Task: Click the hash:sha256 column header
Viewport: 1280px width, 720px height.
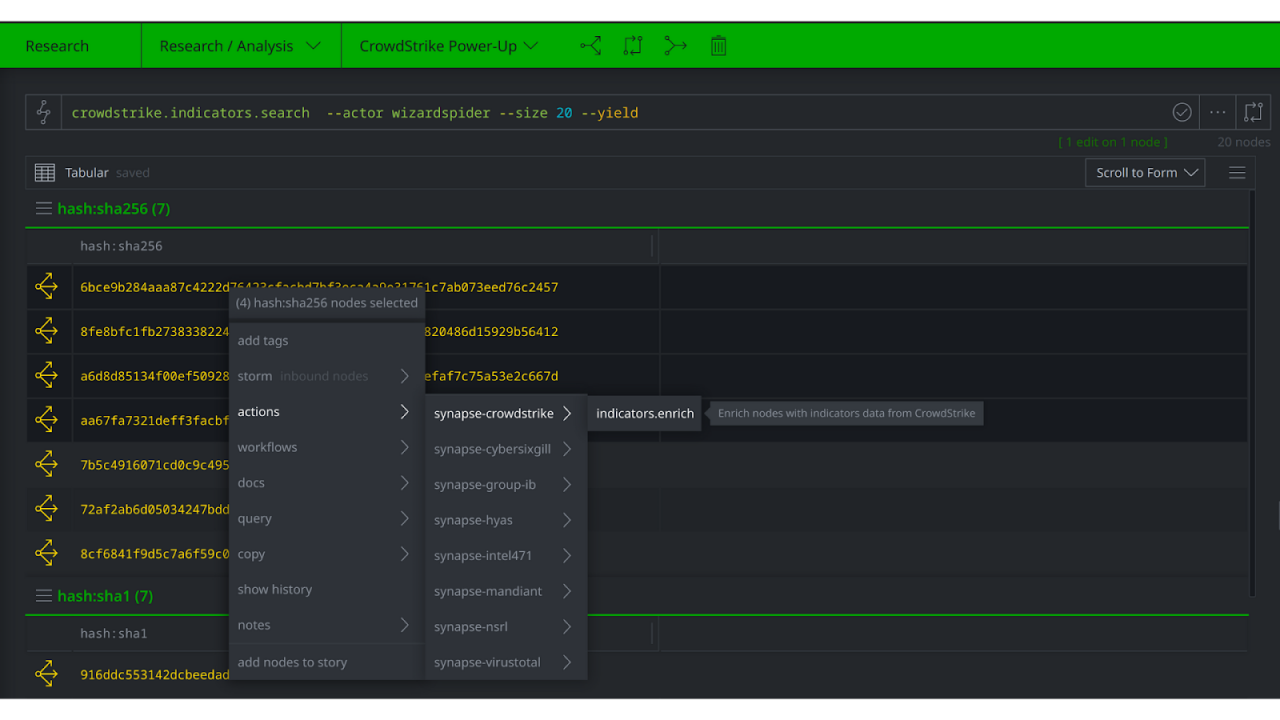Action: coord(121,246)
